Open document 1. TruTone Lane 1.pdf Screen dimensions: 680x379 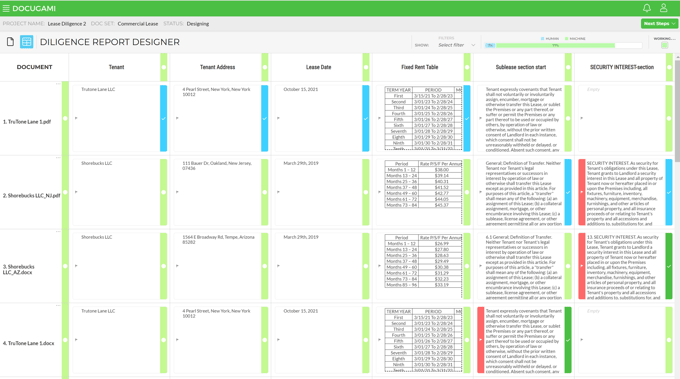pos(27,122)
